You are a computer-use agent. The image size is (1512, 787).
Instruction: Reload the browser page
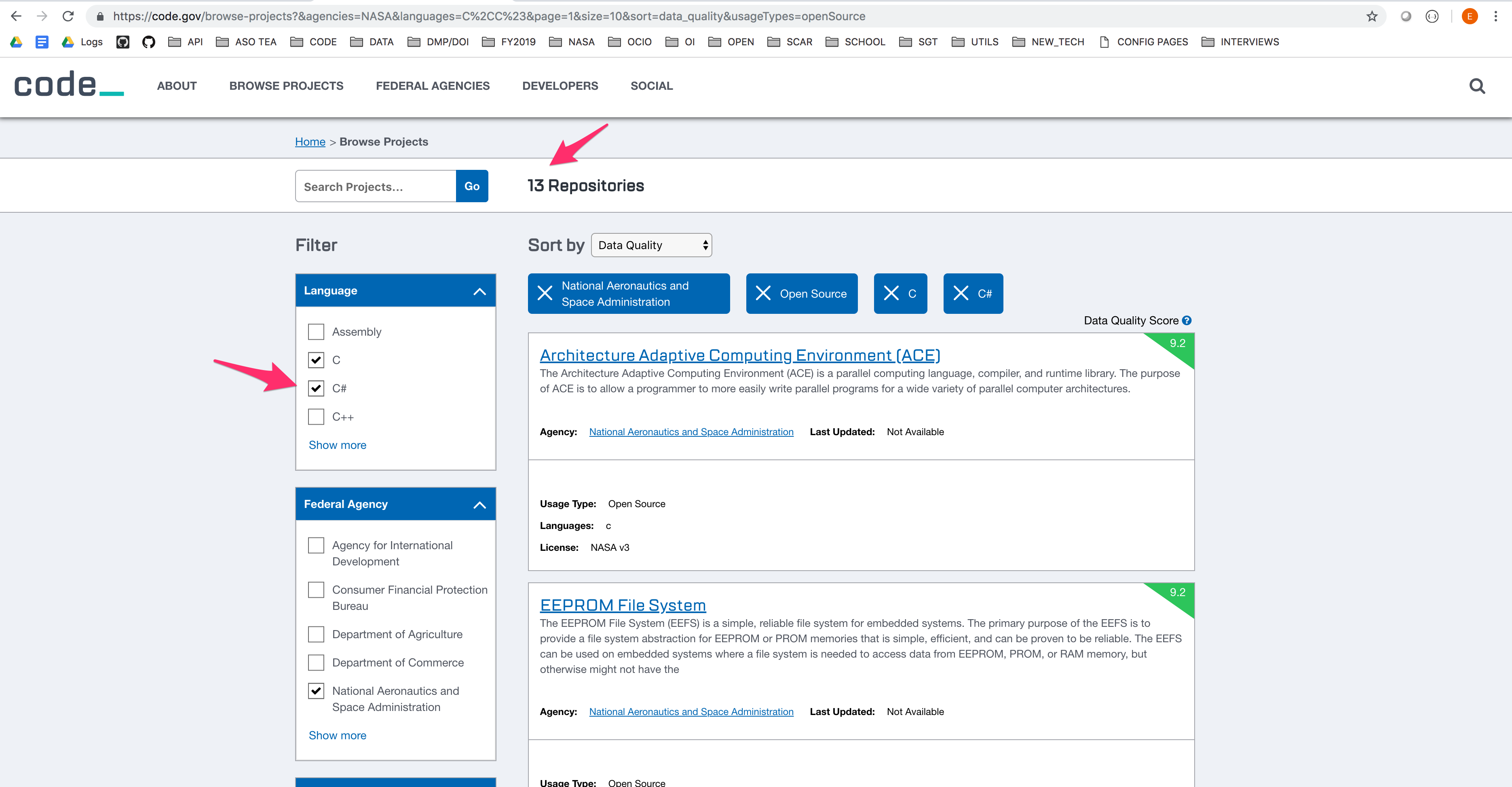point(68,17)
